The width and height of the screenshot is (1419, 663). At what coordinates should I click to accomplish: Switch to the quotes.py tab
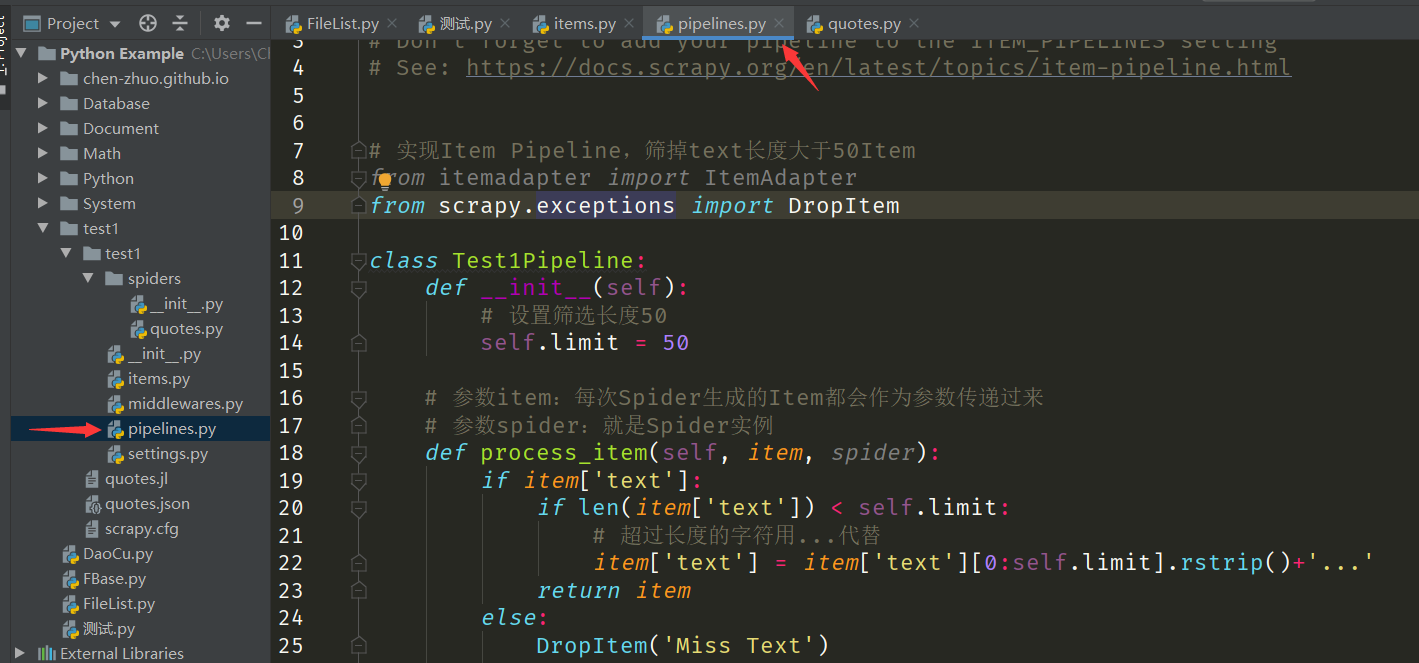[861, 24]
